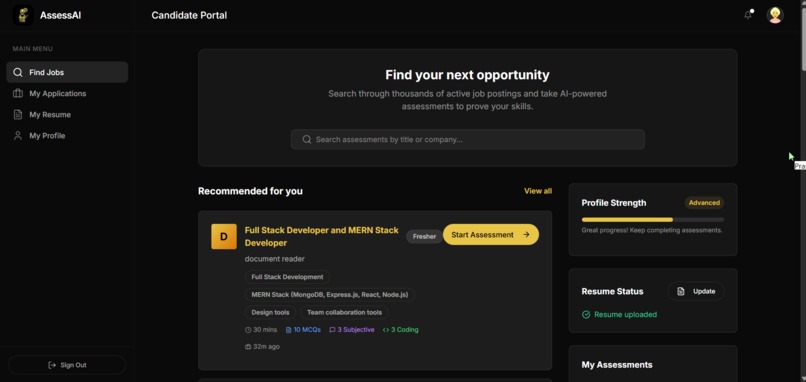
Task: Click the Recommended for you heading
Action: tap(250, 191)
